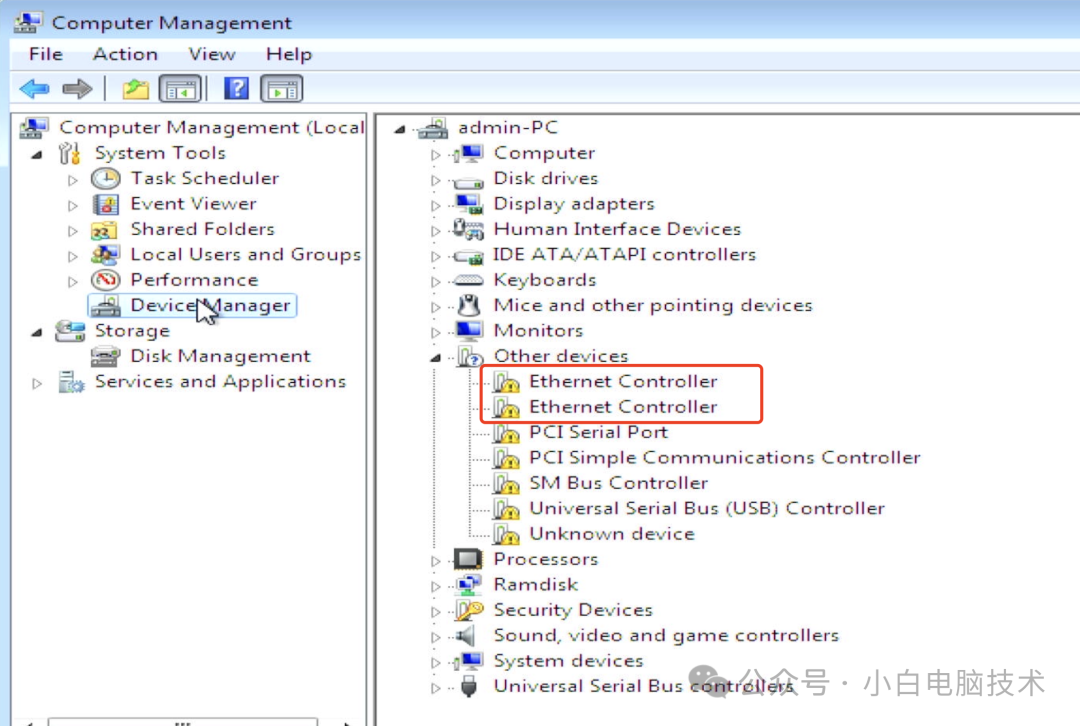Expand the IDE ATA/ATAPI controllers category
1080x726 pixels.
[x=435, y=256]
